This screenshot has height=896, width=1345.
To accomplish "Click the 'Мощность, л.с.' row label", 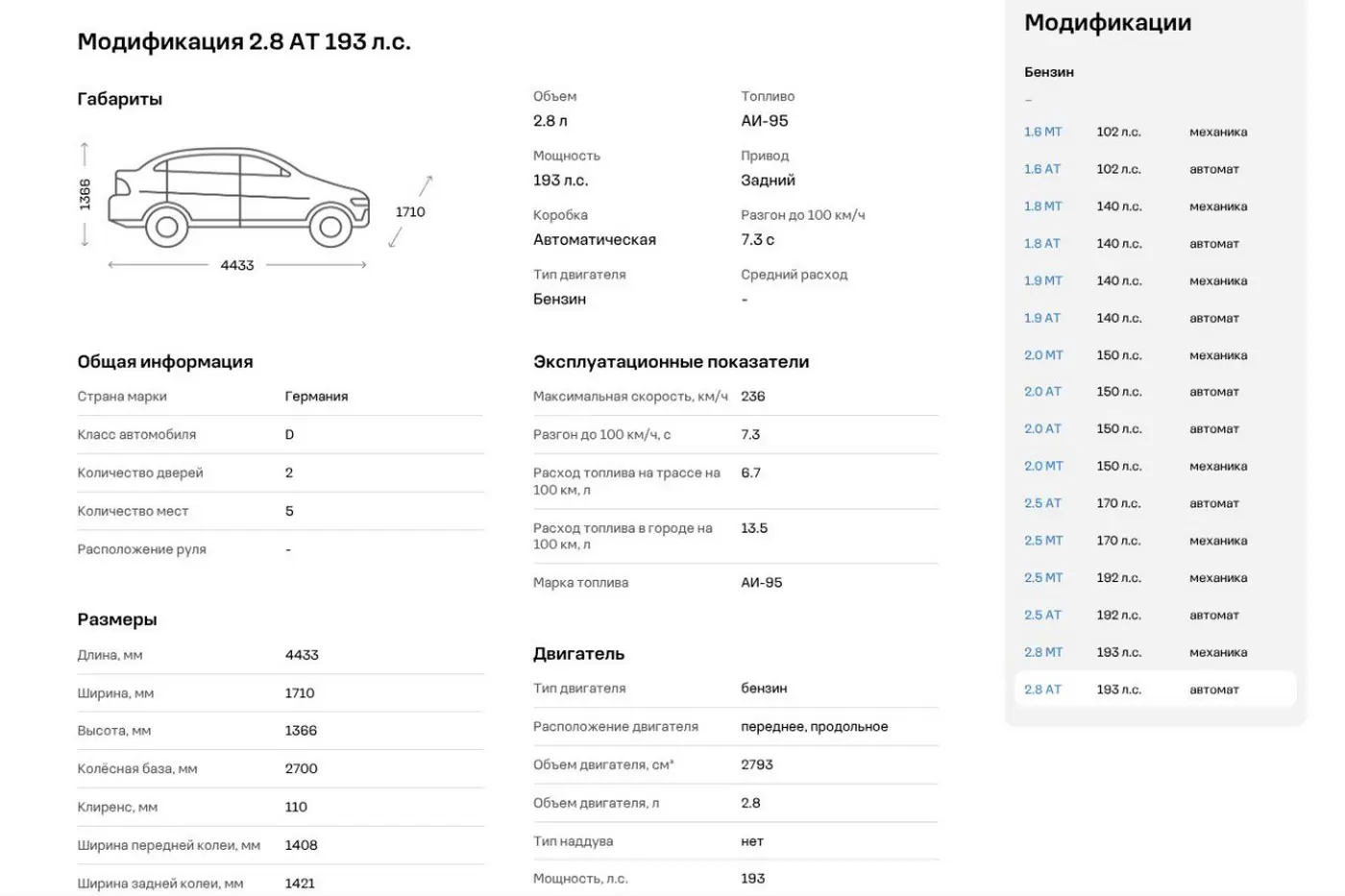I will click(580, 879).
